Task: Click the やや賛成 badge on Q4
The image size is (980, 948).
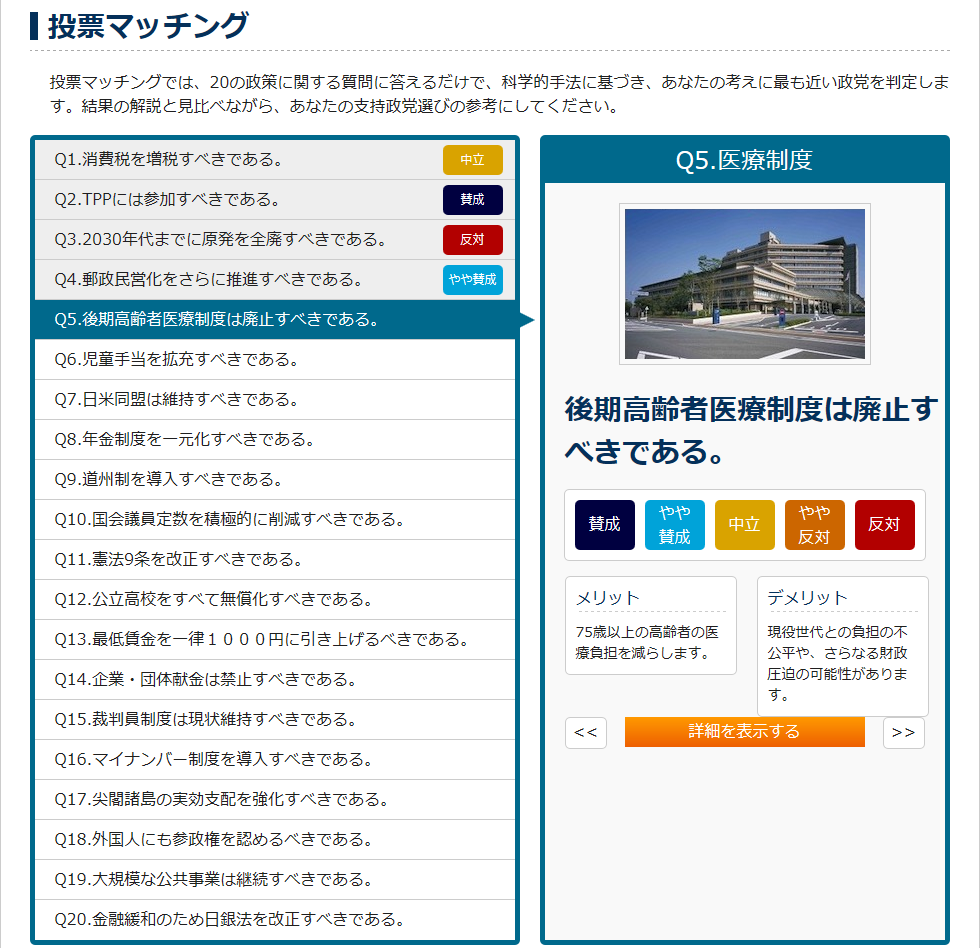Action: (x=473, y=280)
